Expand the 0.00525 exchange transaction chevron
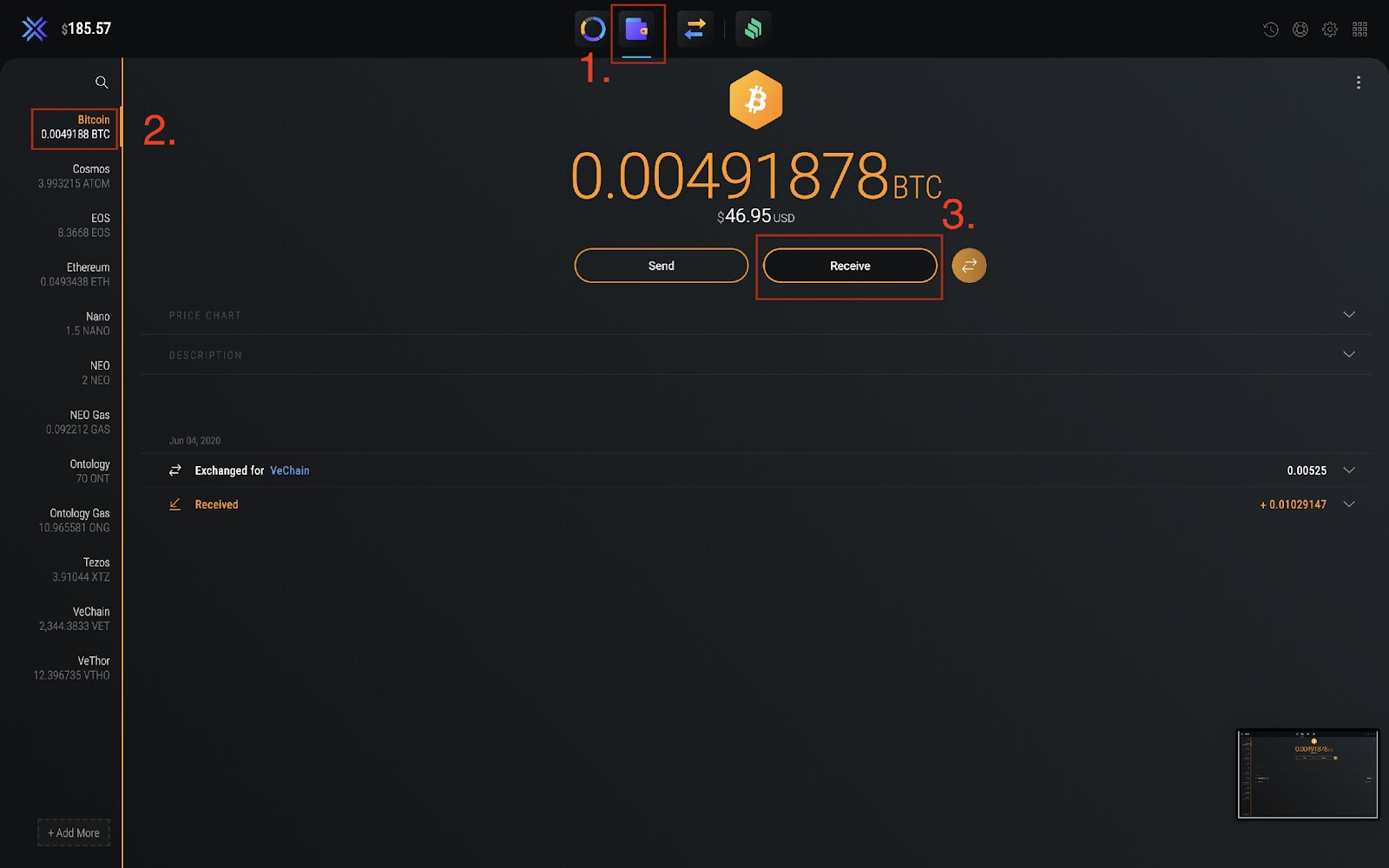 click(x=1349, y=470)
